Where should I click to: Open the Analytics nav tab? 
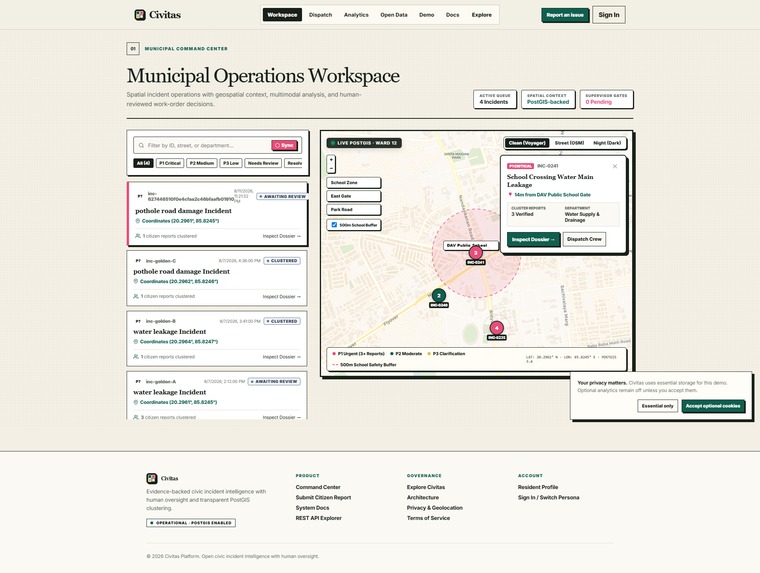click(356, 15)
